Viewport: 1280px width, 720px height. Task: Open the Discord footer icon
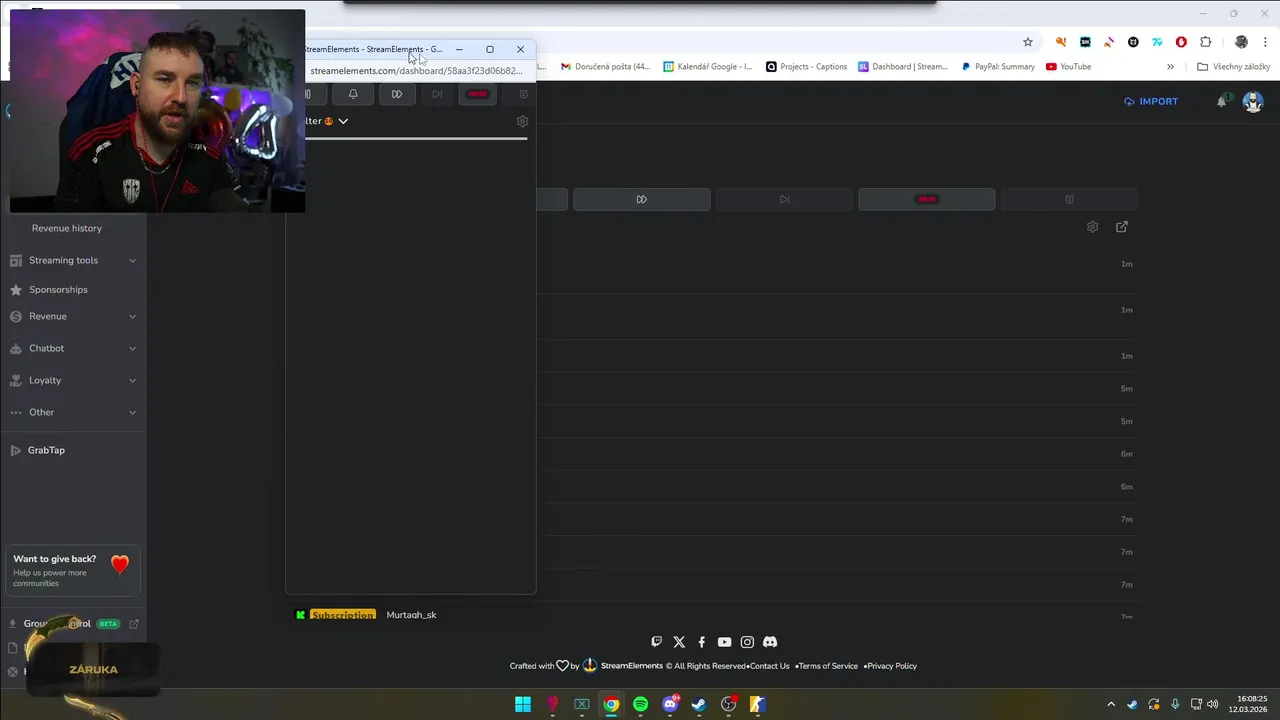pos(770,642)
